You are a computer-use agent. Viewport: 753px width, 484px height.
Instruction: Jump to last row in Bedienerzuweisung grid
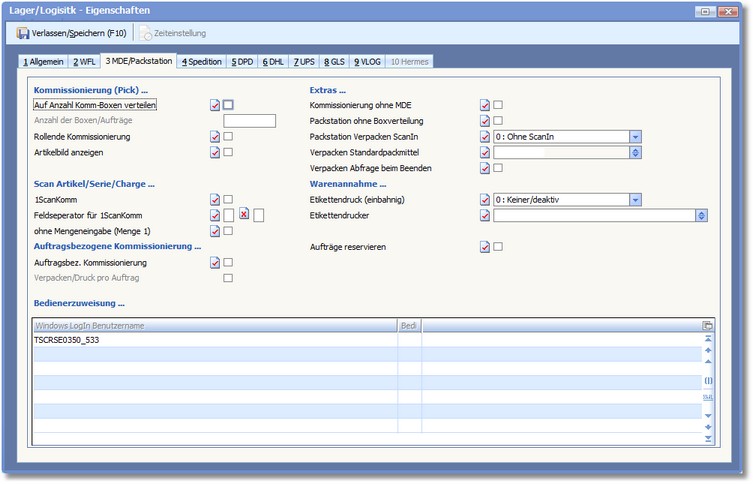click(x=708, y=438)
